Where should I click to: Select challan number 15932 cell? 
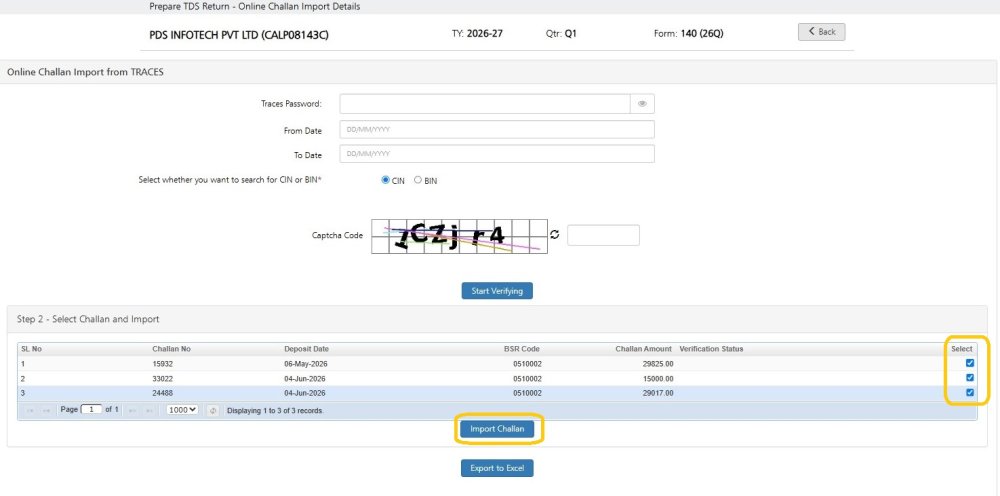pyautogui.click(x=163, y=363)
